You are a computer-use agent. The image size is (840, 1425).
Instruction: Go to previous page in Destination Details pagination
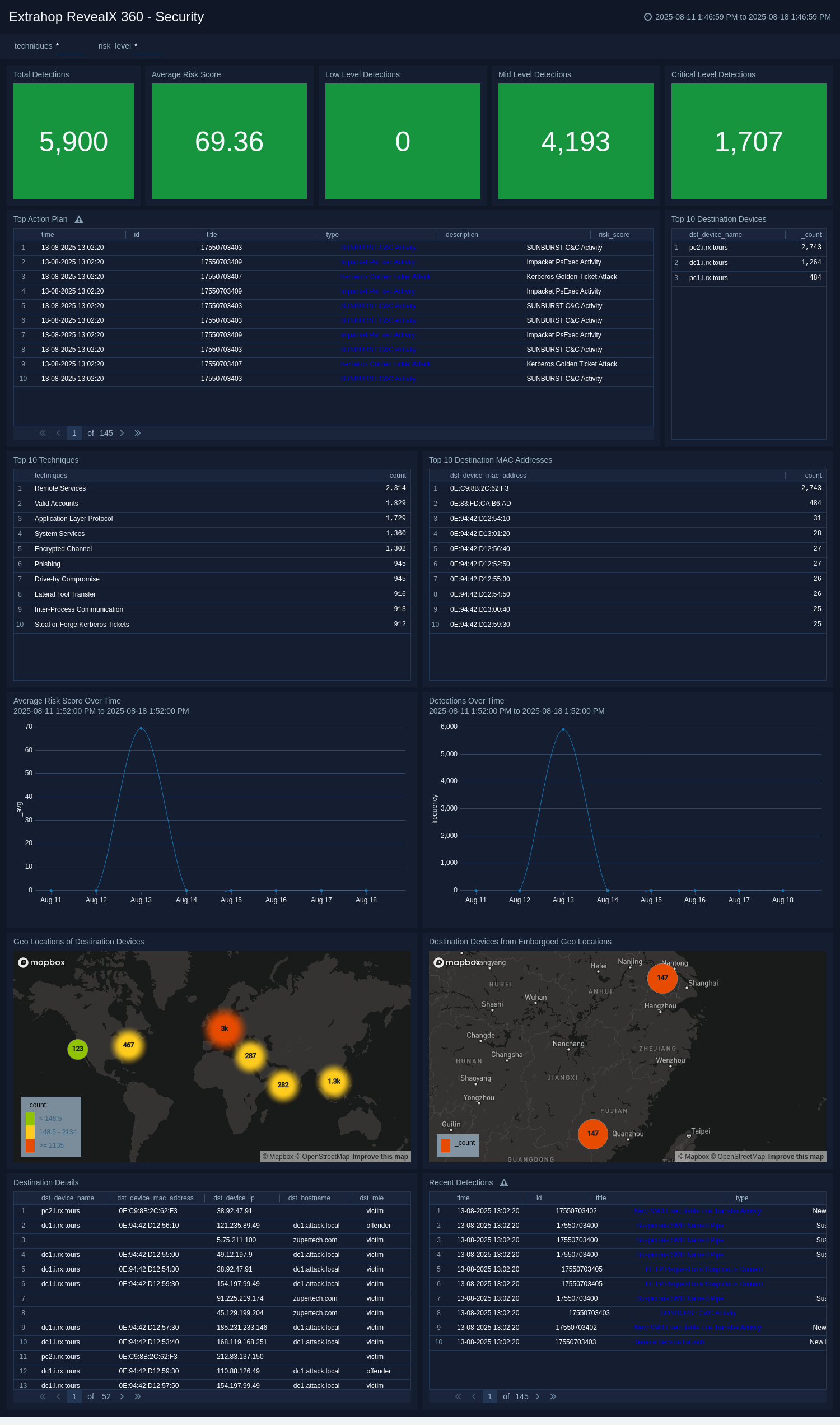(58, 1396)
